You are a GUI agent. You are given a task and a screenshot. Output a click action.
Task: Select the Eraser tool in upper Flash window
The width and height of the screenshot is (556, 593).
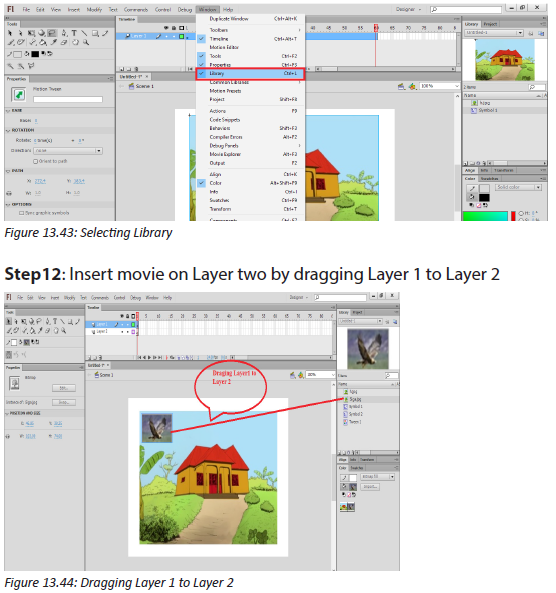(x=64, y=43)
